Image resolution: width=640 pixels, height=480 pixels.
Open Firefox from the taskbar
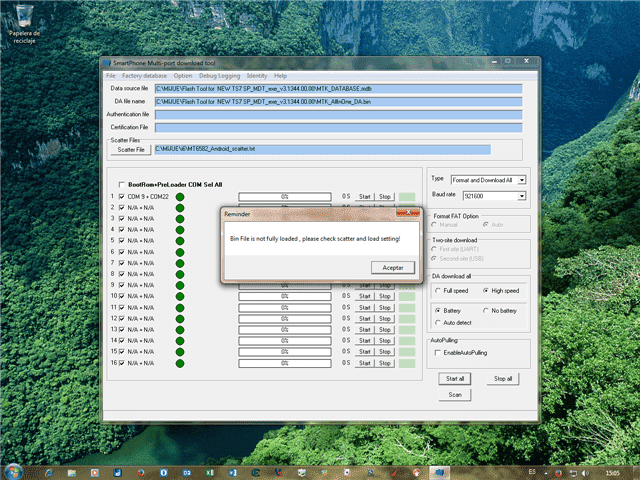tap(141, 473)
